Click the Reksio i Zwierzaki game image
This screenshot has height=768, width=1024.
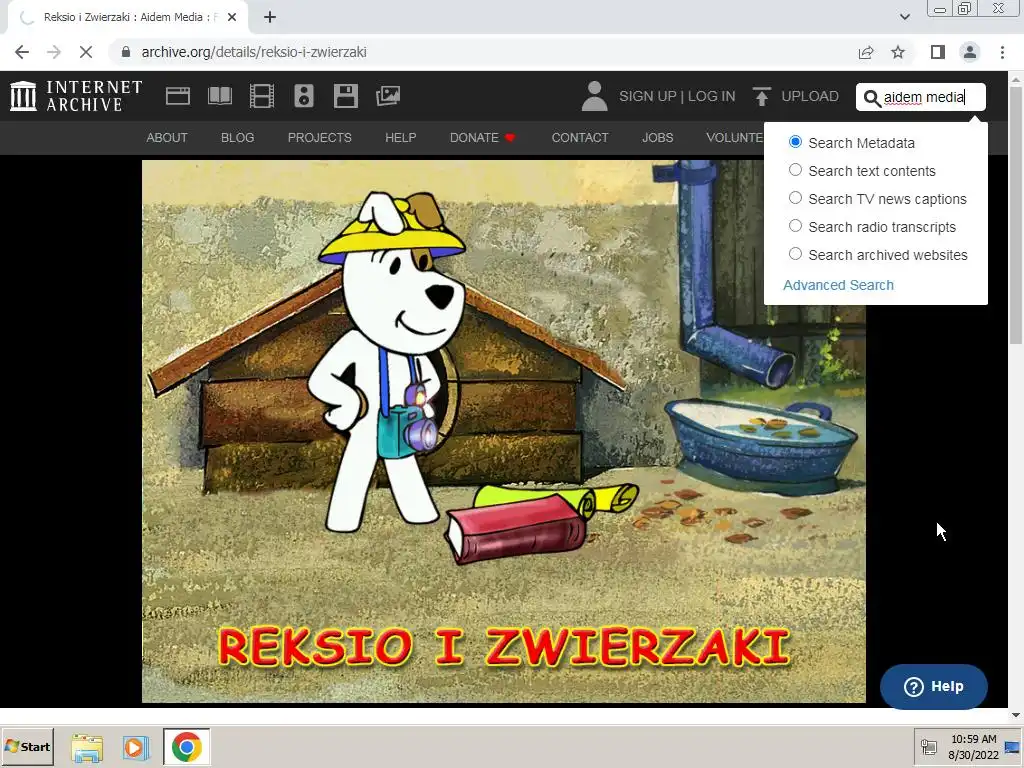pos(504,431)
